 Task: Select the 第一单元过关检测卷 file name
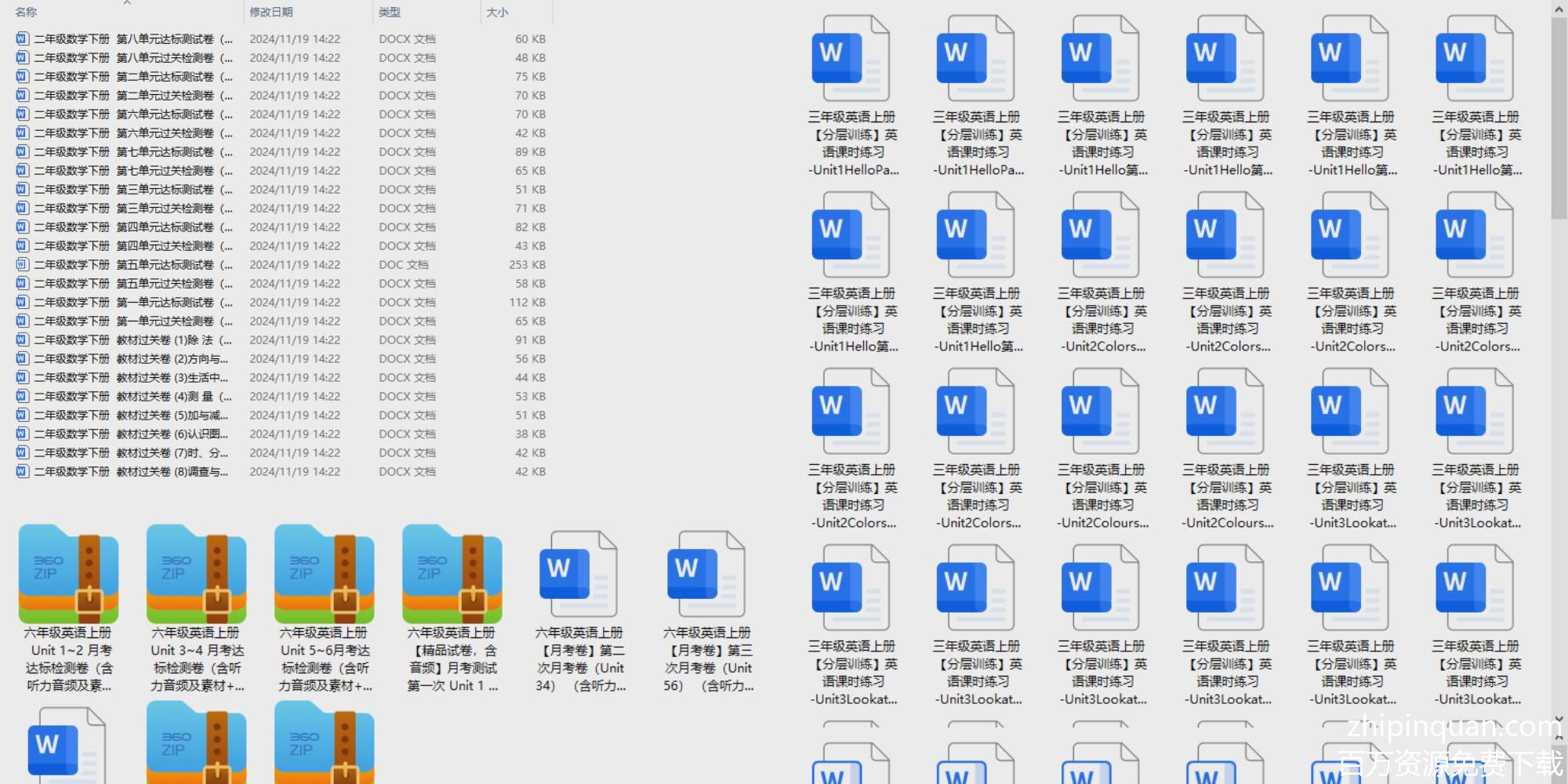coord(133,321)
